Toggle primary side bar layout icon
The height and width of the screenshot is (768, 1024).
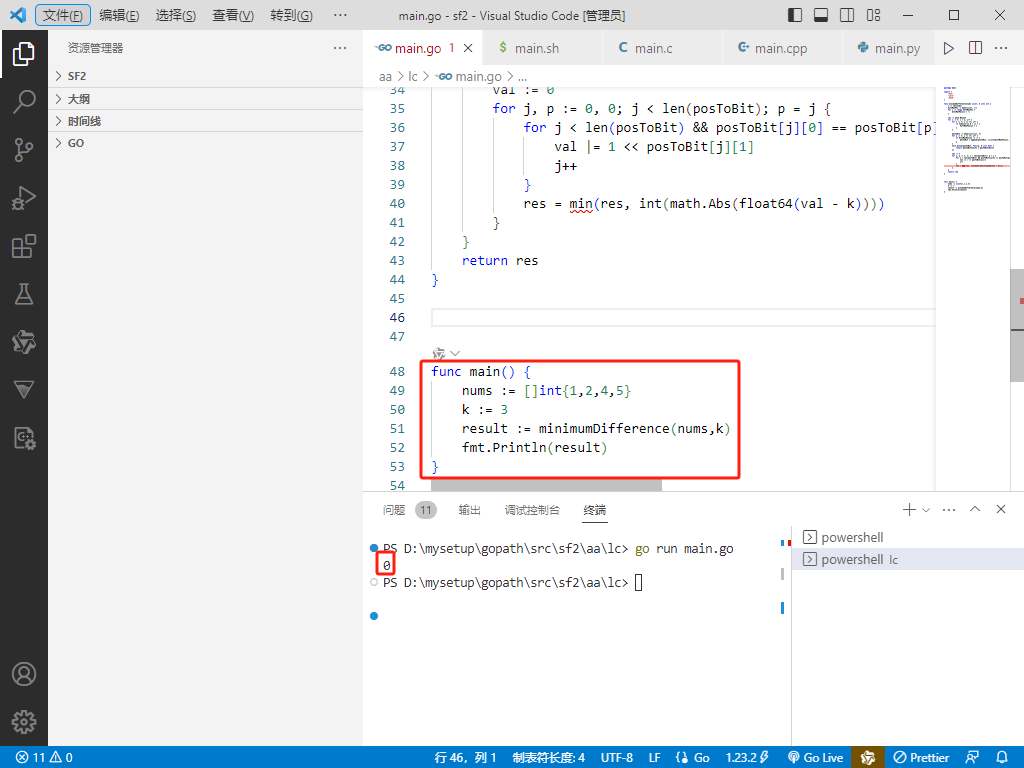pos(795,15)
